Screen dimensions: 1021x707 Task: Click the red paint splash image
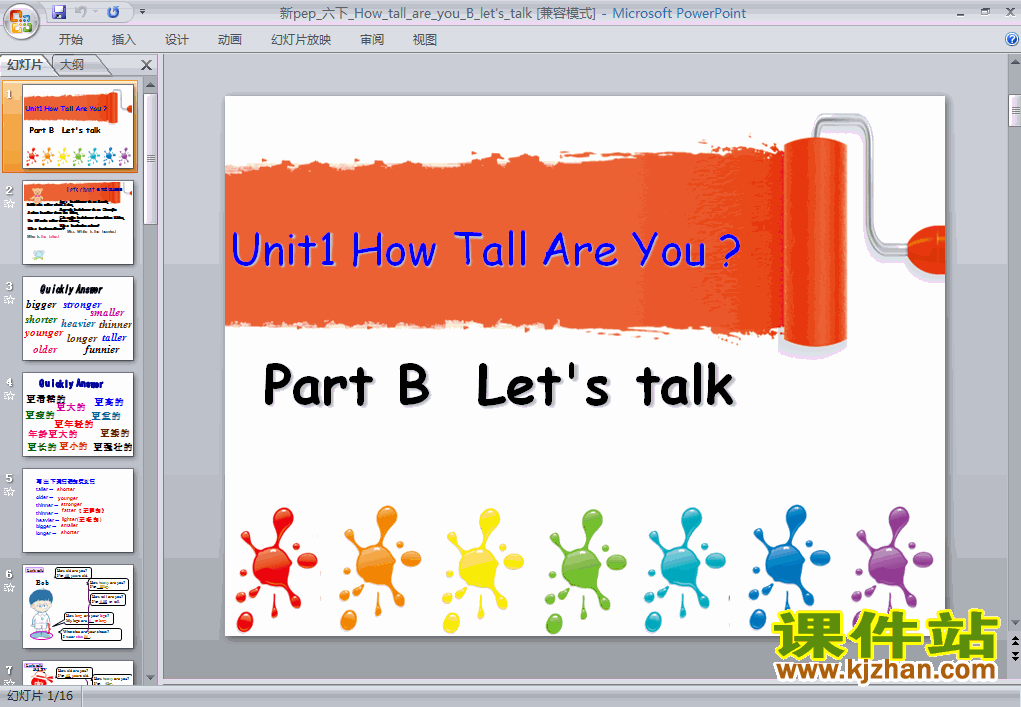(x=277, y=568)
